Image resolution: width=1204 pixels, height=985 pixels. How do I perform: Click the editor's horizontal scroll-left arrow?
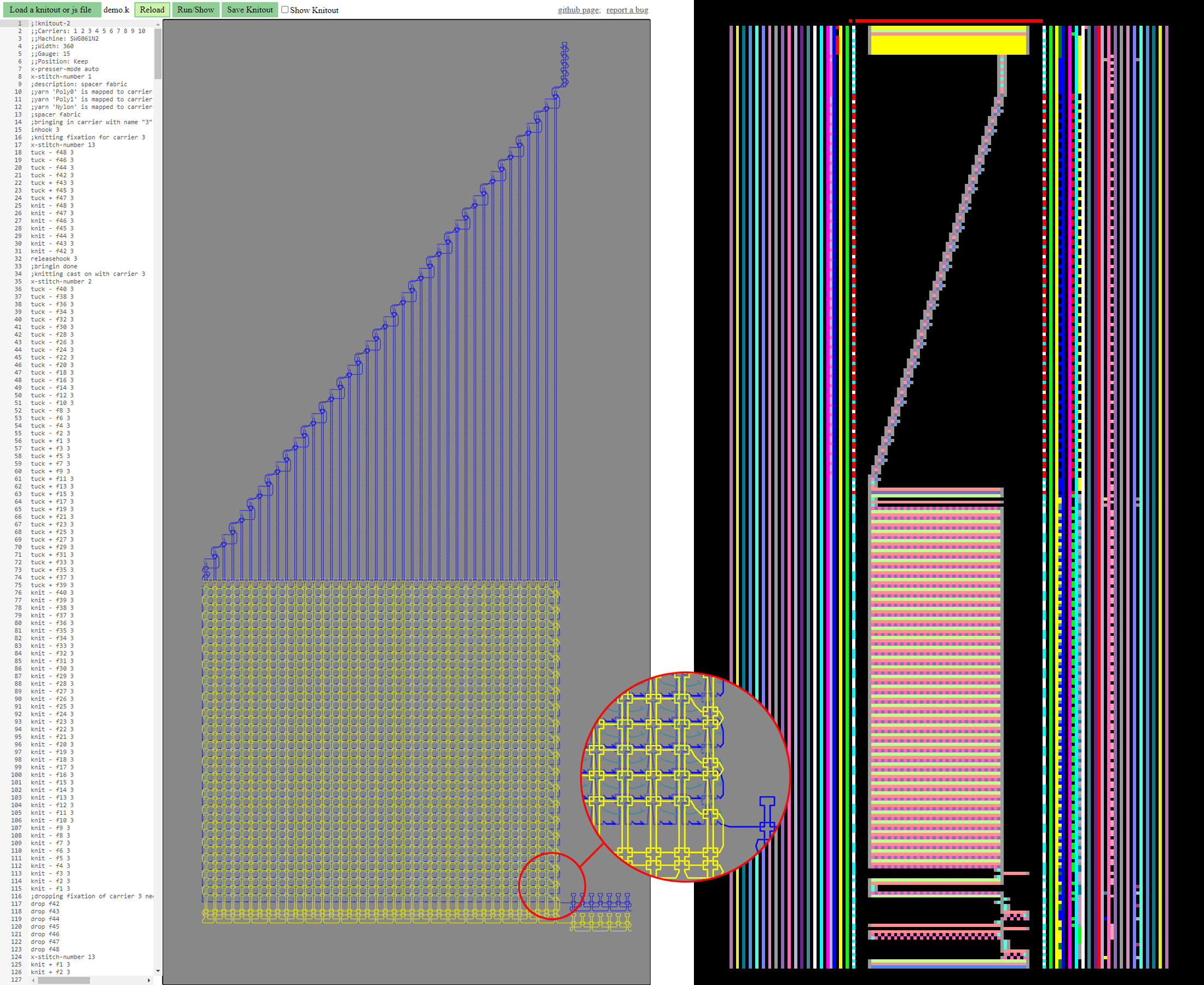(33, 980)
